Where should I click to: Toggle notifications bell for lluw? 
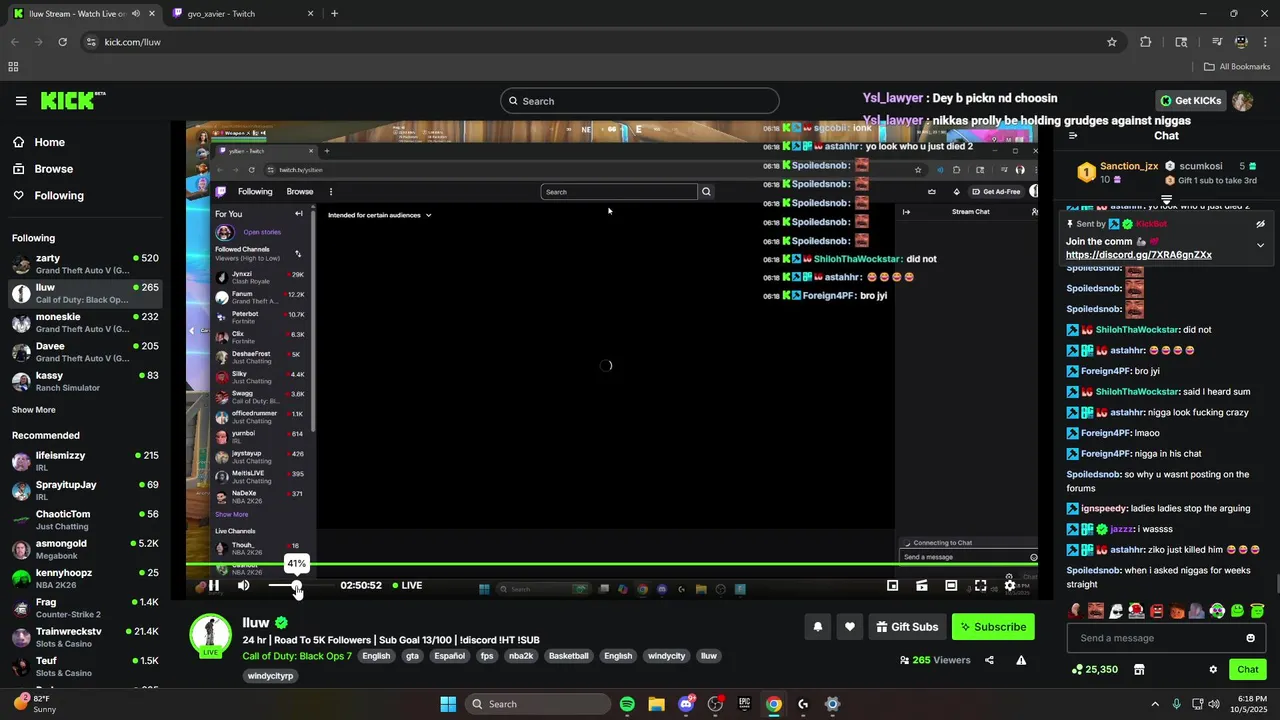tap(817, 627)
